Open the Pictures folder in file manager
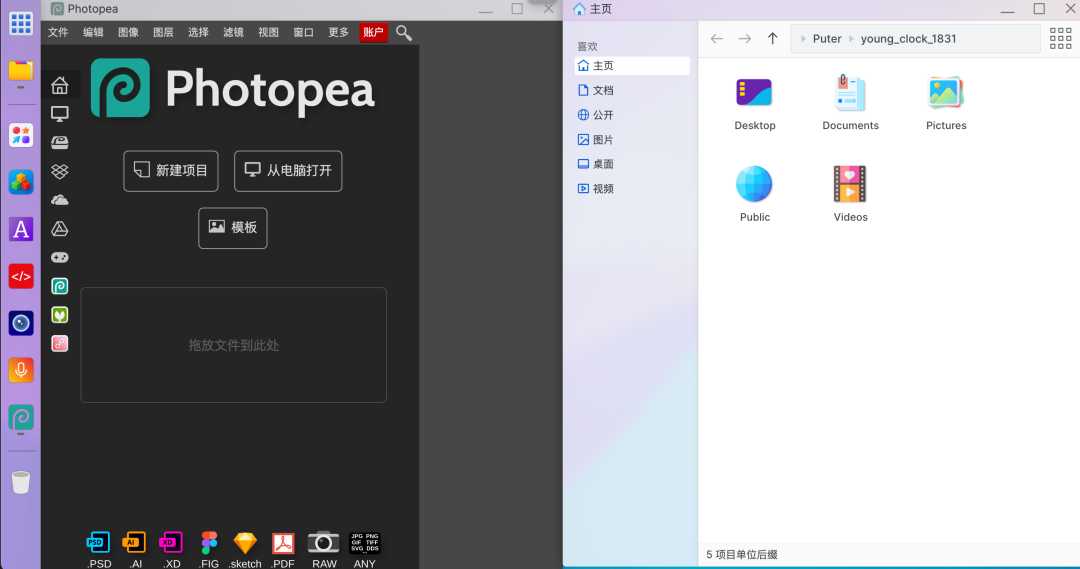This screenshot has width=1080, height=569. point(946,104)
